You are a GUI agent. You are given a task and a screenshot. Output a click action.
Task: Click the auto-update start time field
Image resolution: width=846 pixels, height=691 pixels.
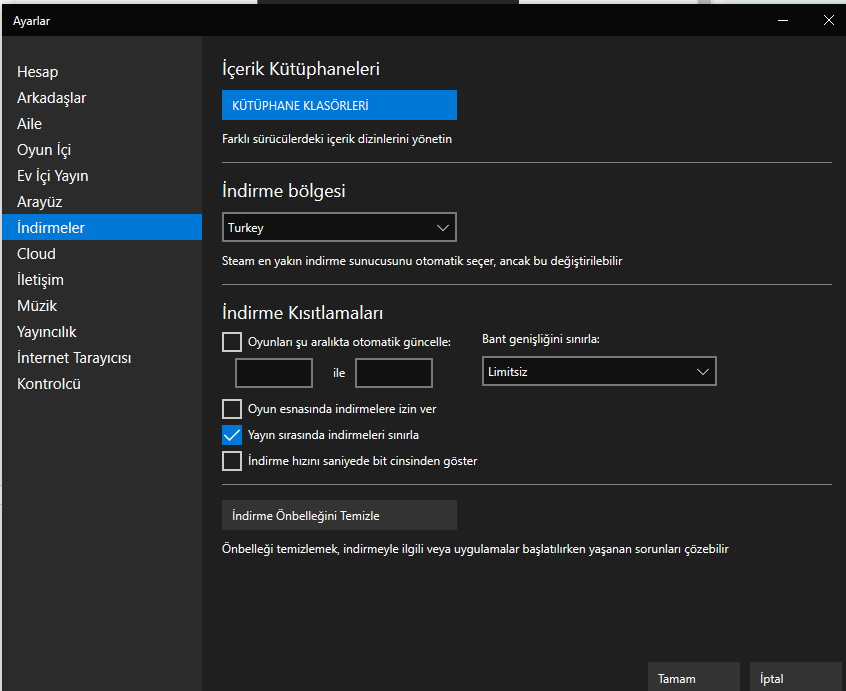274,373
